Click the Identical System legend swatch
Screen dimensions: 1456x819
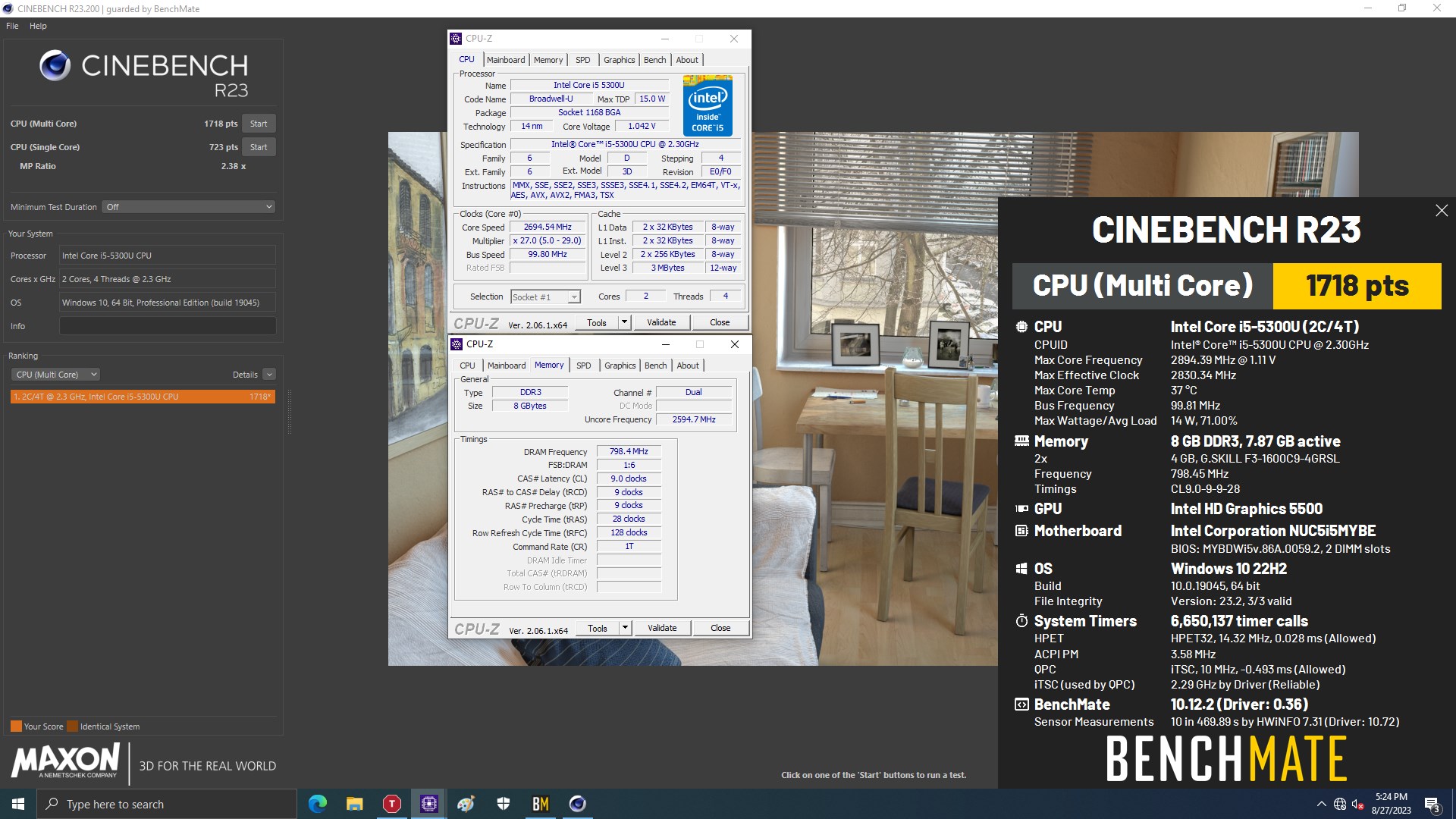click(x=72, y=726)
